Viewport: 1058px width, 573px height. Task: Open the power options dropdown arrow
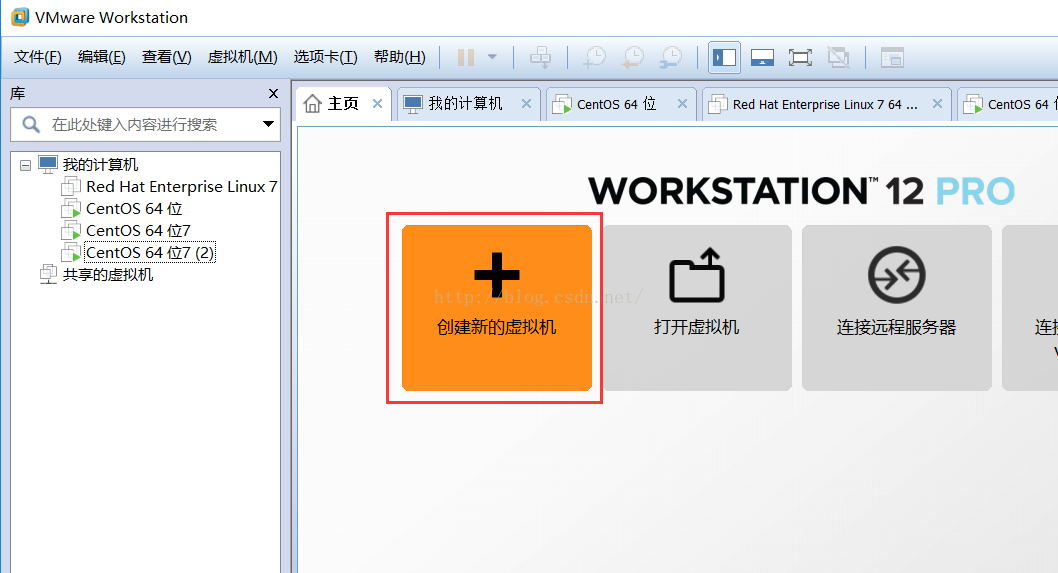pos(492,57)
